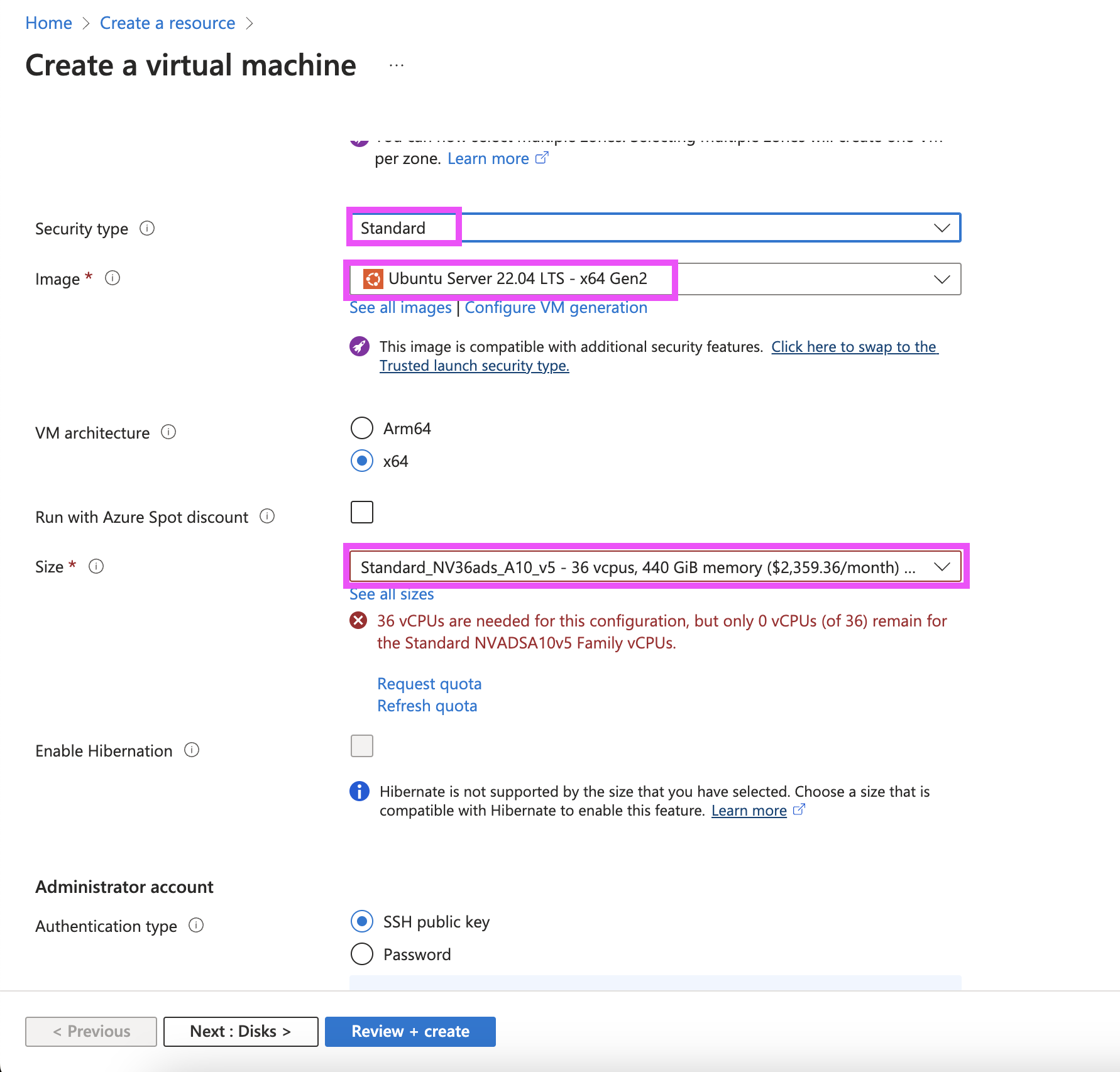
Task: Show info tooltip for Size
Action: [x=96, y=566]
